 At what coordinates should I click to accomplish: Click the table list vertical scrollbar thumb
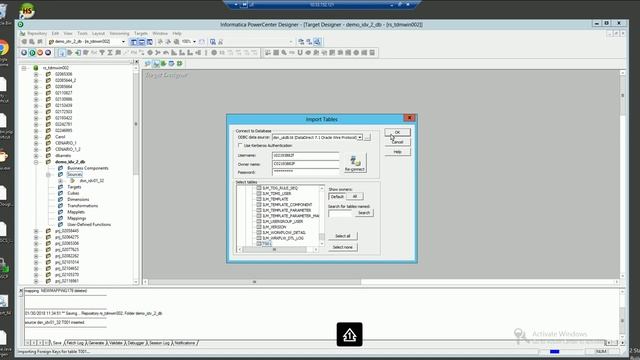322,237
